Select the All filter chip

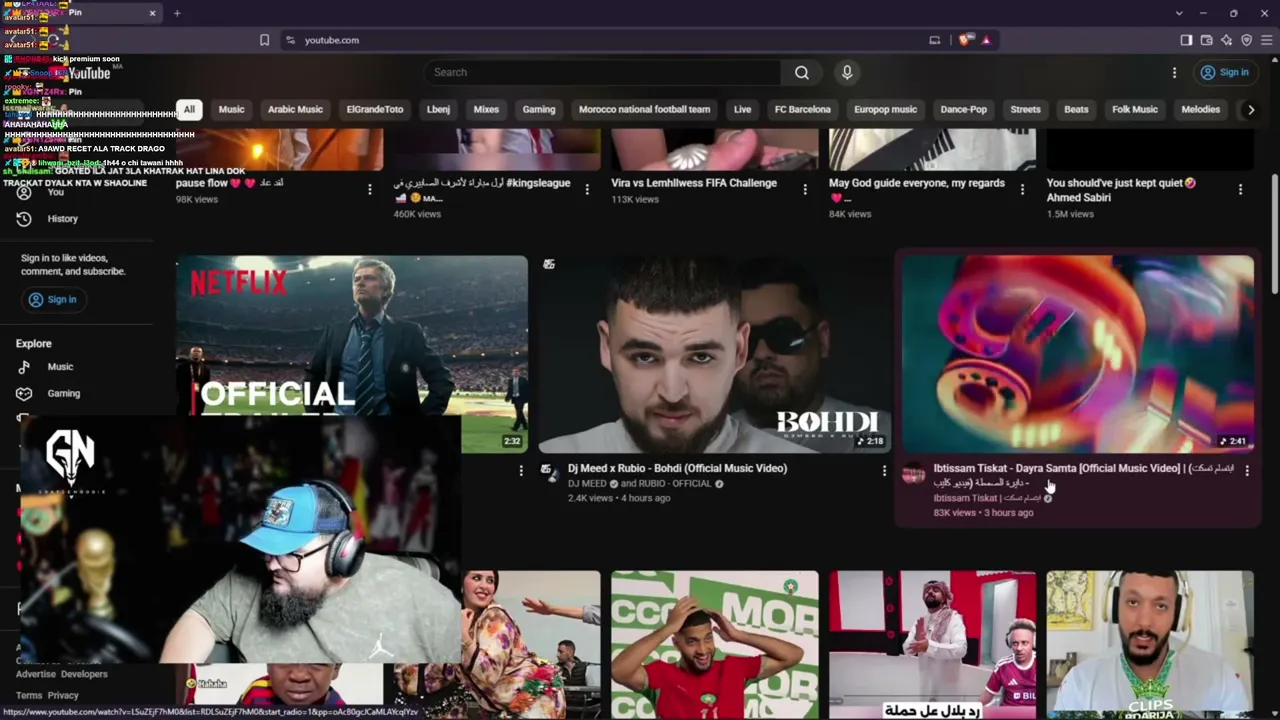[x=189, y=109]
